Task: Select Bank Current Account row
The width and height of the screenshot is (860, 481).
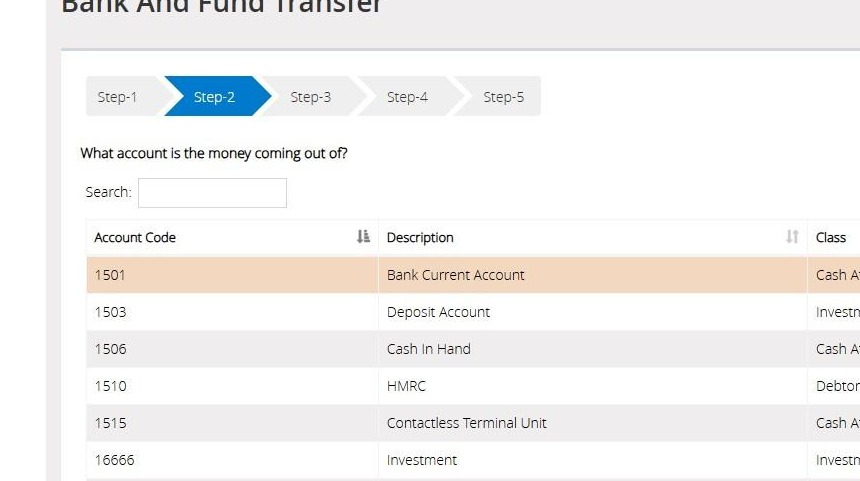Action: 473,274
